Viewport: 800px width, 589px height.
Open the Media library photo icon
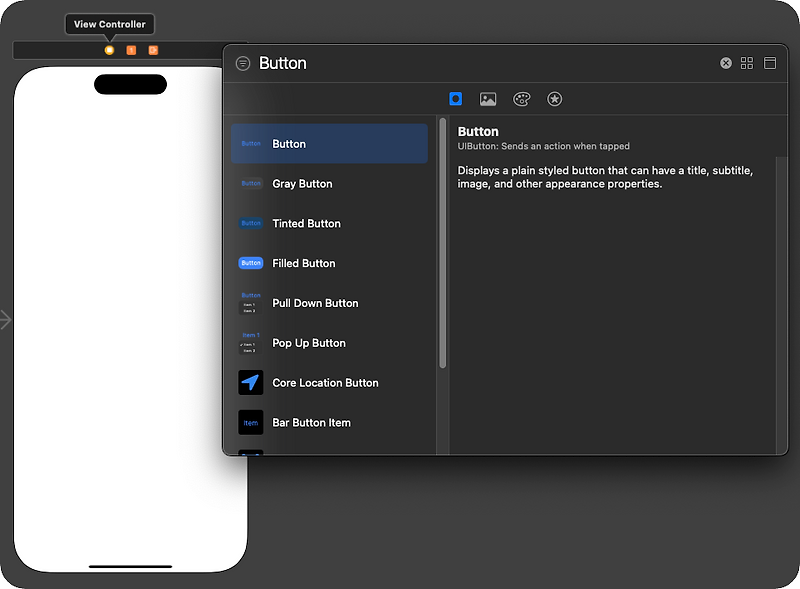click(488, 99)
